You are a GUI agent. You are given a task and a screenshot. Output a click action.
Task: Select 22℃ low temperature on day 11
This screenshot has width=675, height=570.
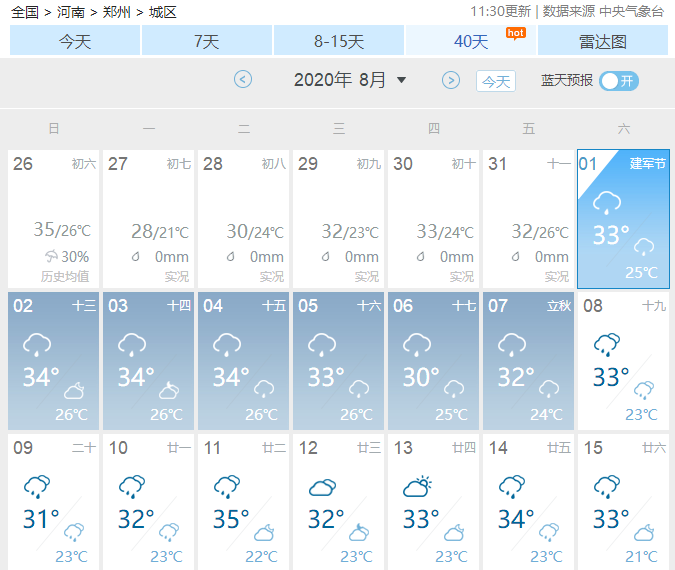pos(261,557)
